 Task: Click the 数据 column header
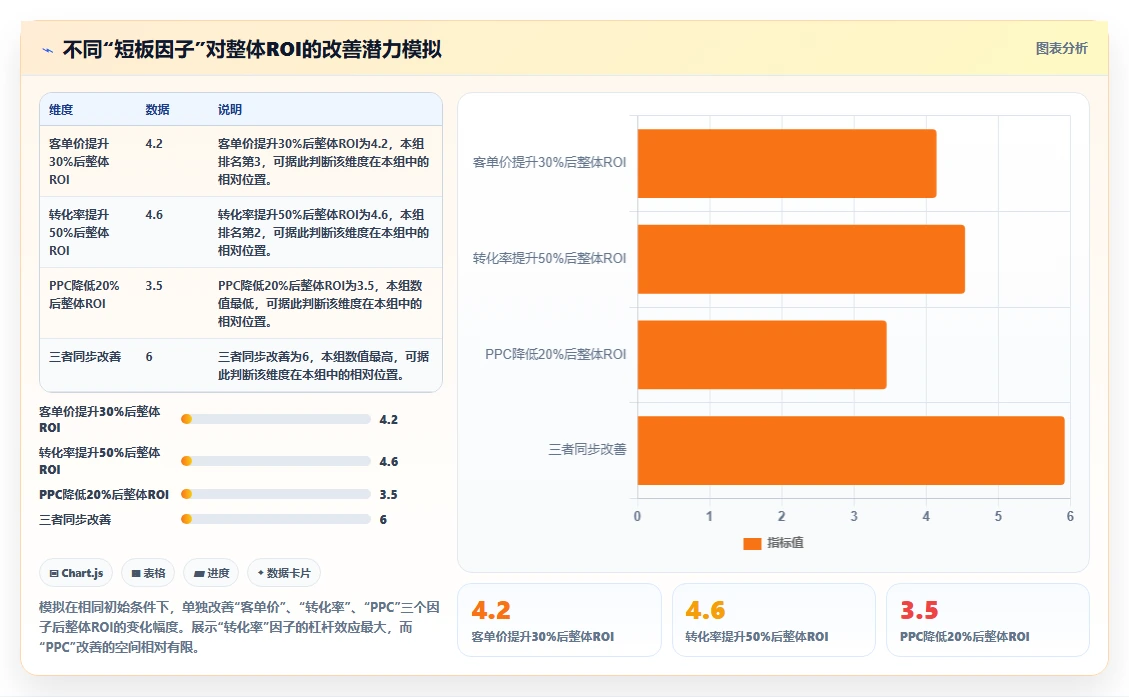(x=158, y=109)
